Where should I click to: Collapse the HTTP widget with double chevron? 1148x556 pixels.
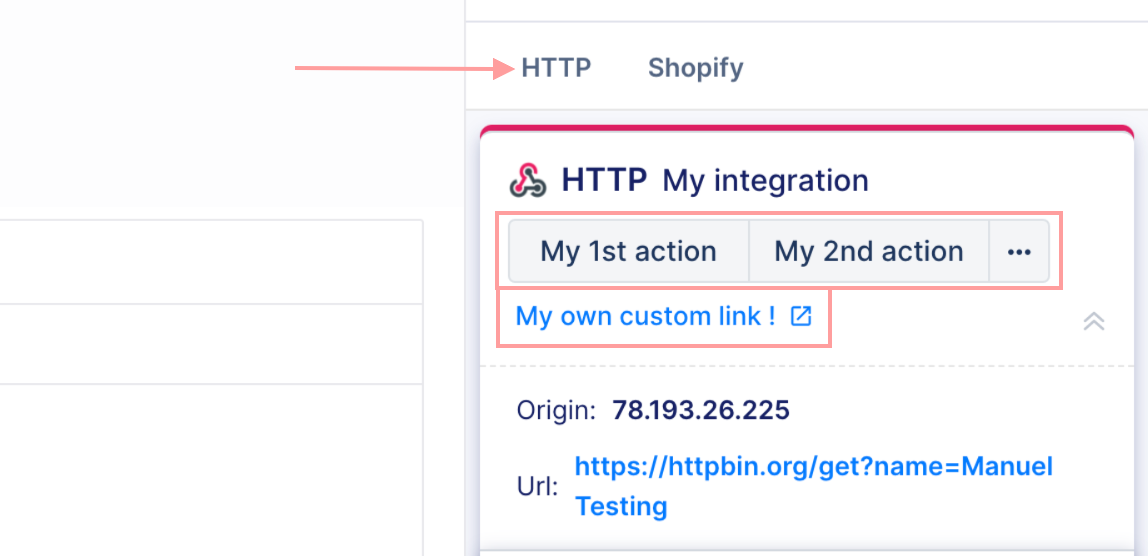point(1094,322)
